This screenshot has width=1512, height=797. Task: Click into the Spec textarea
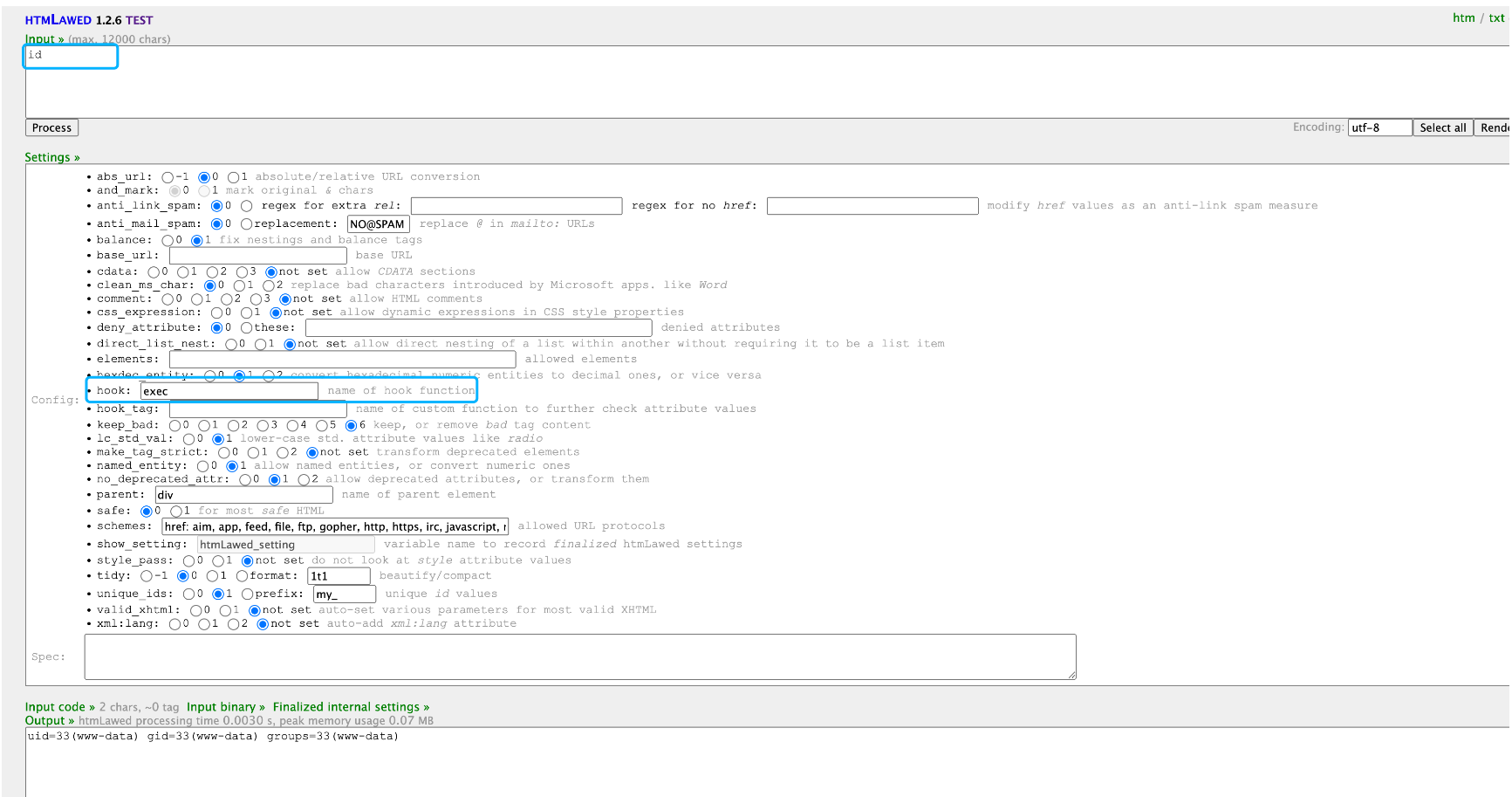(579, 656)
